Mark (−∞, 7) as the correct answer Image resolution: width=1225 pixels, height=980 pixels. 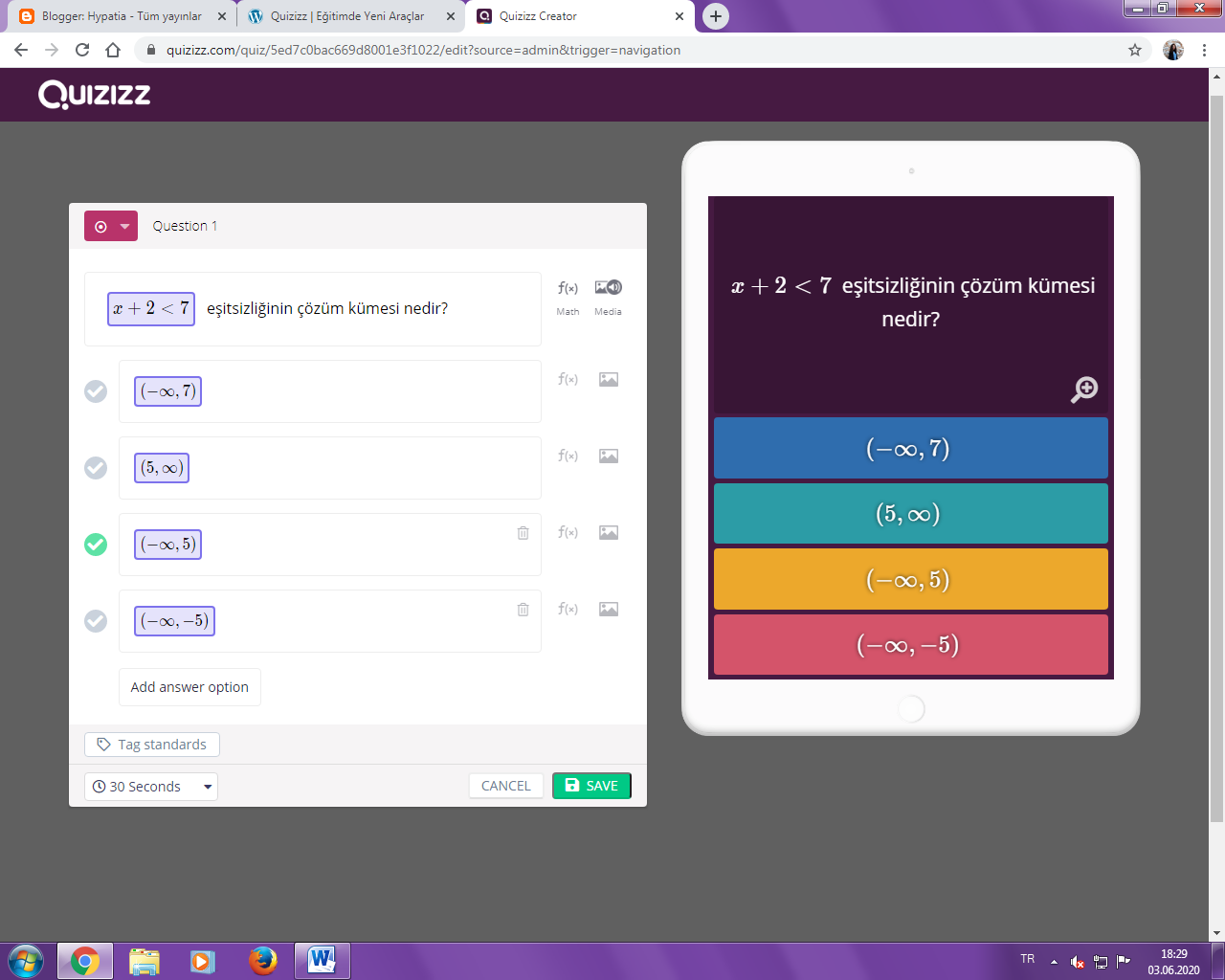coord(95,390)
